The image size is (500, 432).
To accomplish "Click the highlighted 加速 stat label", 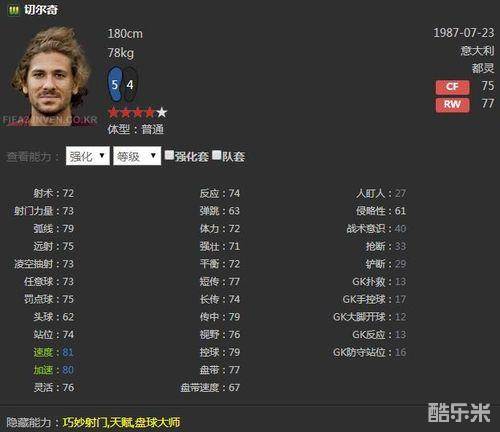I will coord(43,370).
